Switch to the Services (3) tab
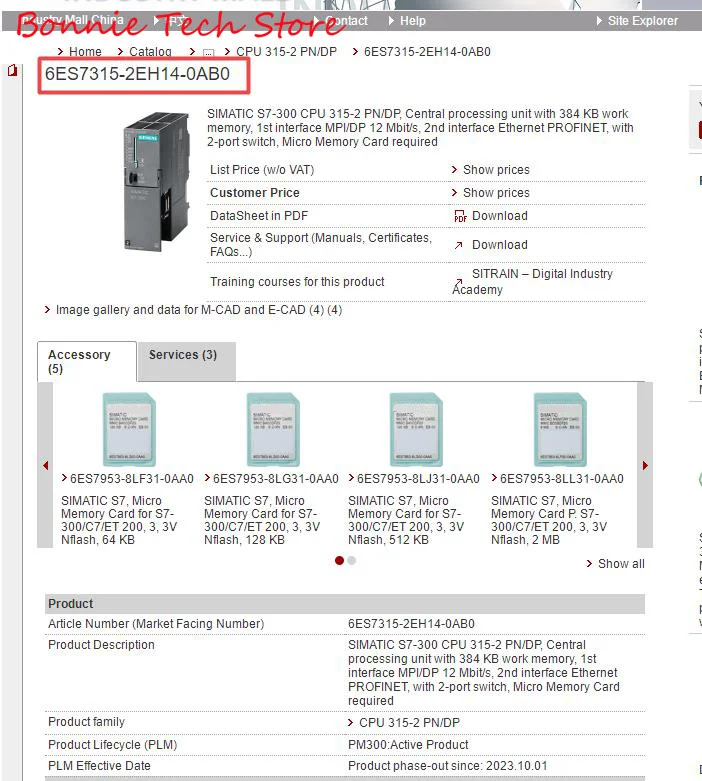This screenshot has width=702, height=781. point(186,362)
